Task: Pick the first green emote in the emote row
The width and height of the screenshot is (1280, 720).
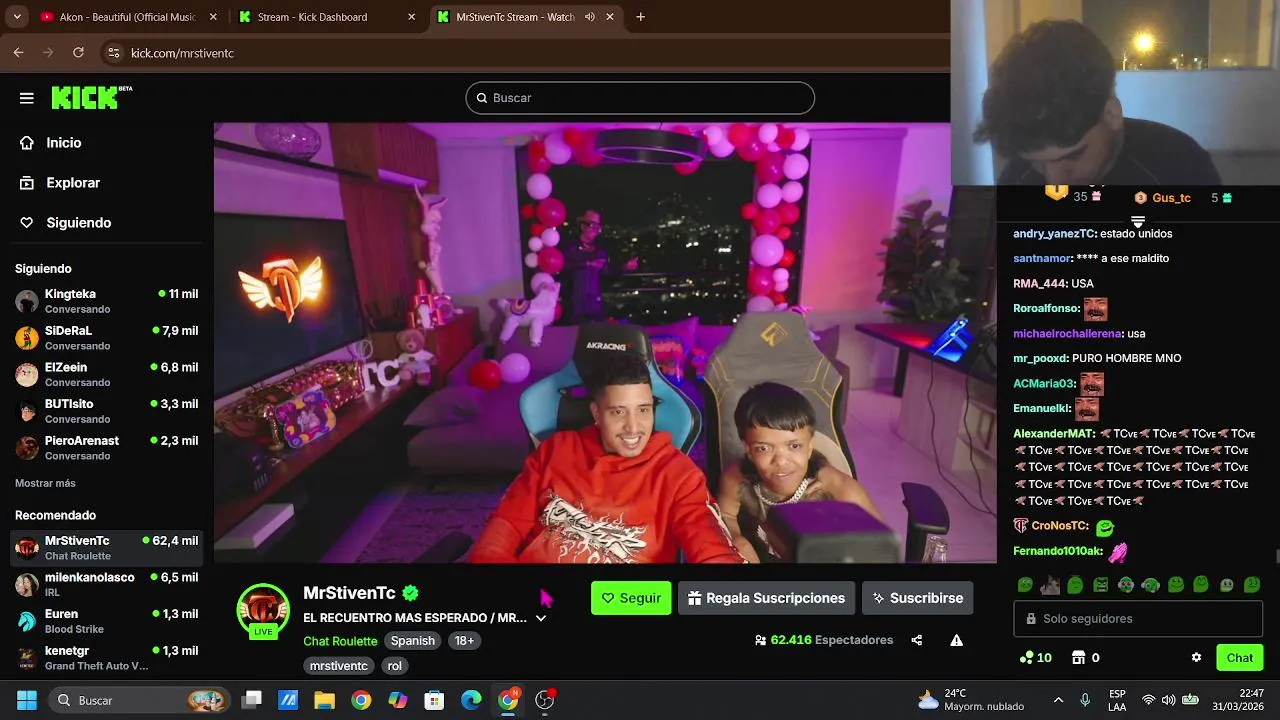Action: tap(1025, 585)
